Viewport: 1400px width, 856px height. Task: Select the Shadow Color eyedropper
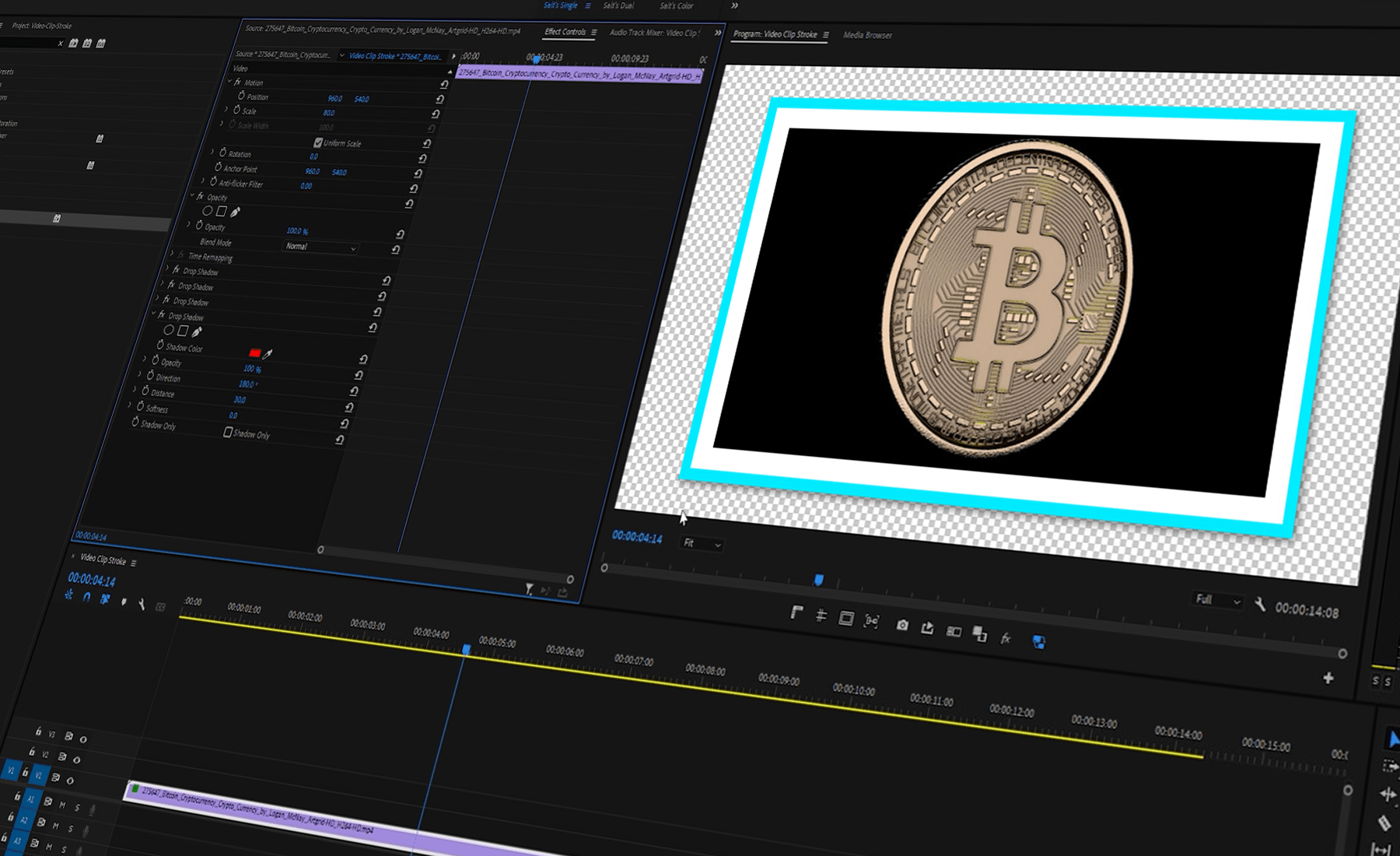coord(268,355)
